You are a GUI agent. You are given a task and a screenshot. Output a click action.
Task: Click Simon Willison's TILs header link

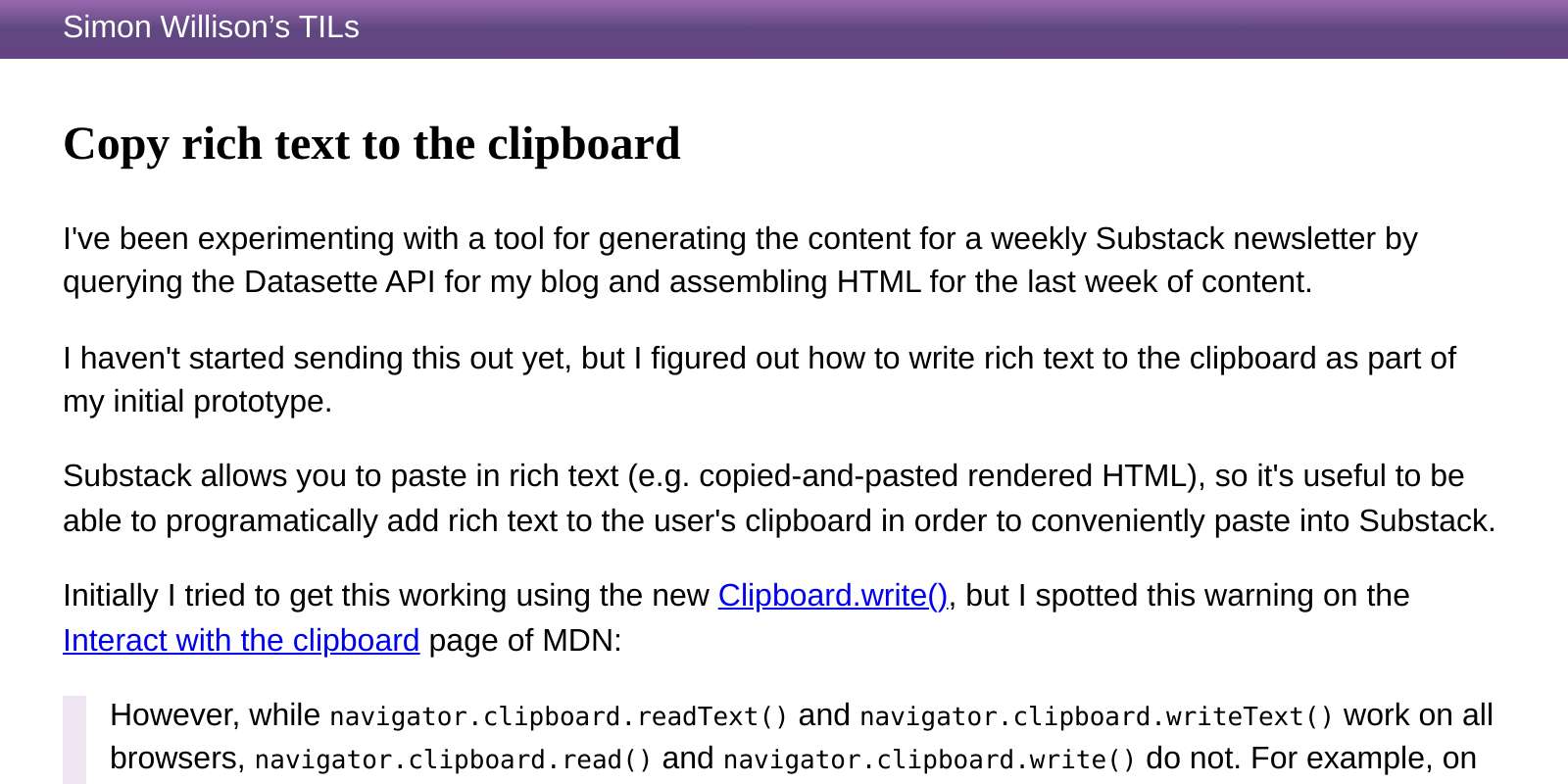click(211, 27)
